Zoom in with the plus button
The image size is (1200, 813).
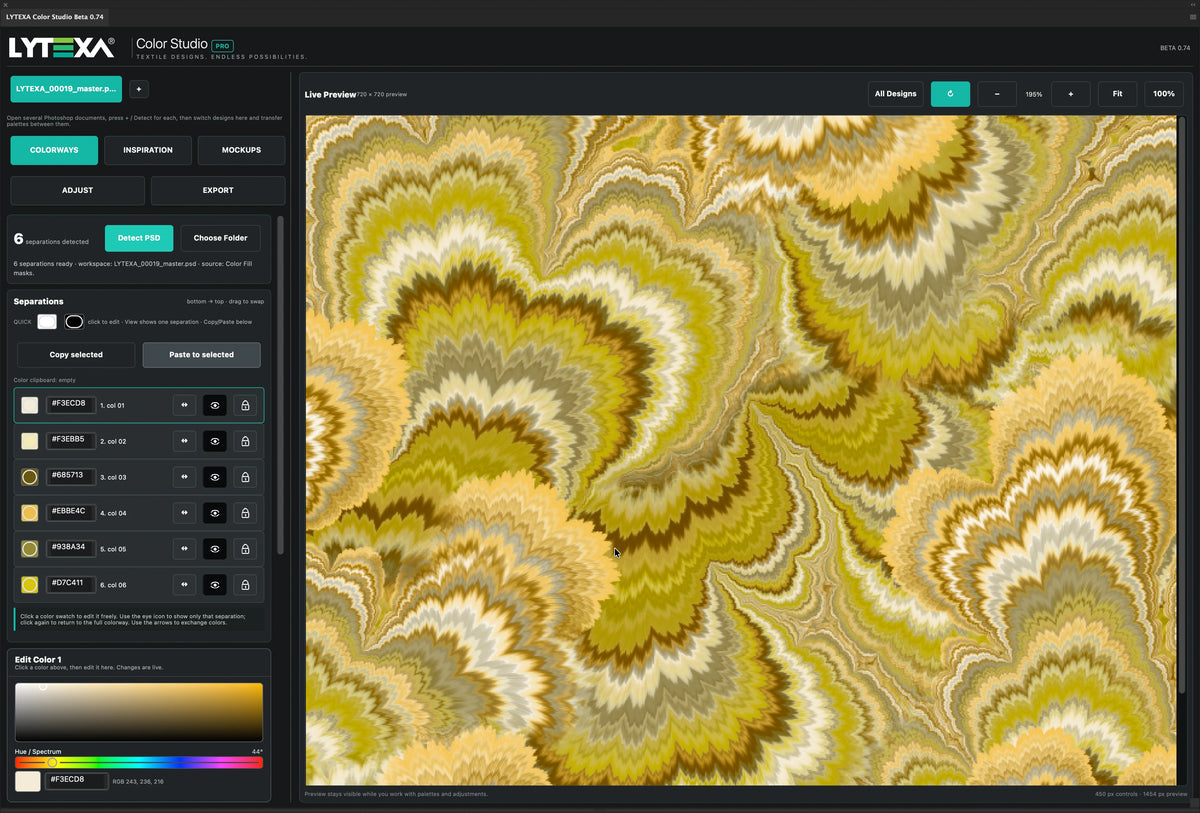1071,94
